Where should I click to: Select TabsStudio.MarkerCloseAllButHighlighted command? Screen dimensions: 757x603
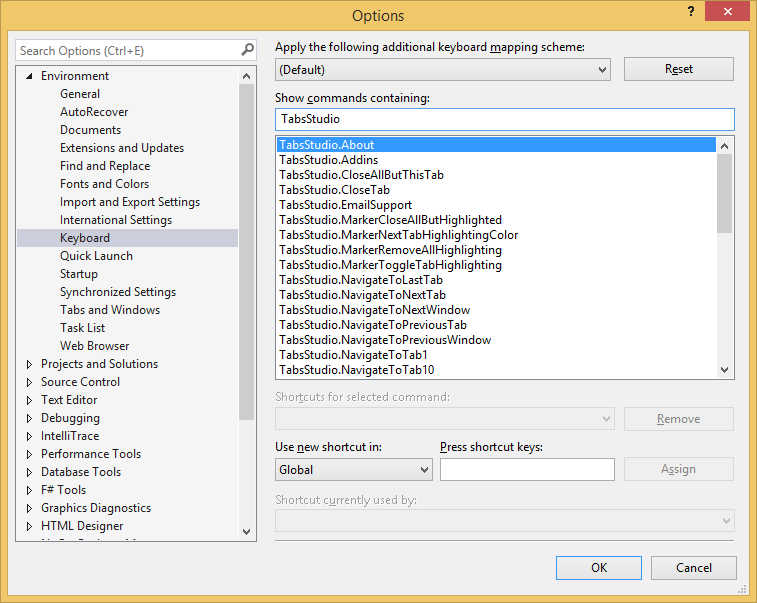tap(496, 220)
